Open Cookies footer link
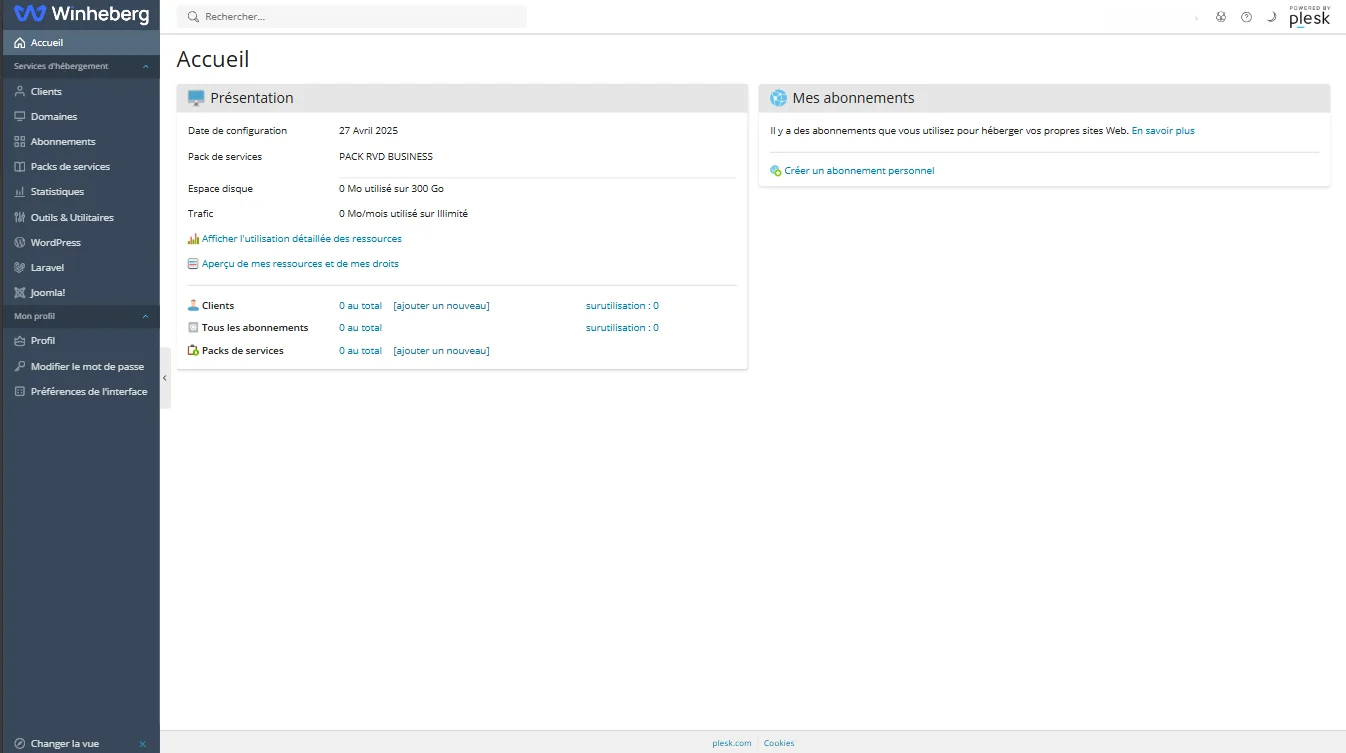This screenshot has width=1346, height=753. pos(779,743)
